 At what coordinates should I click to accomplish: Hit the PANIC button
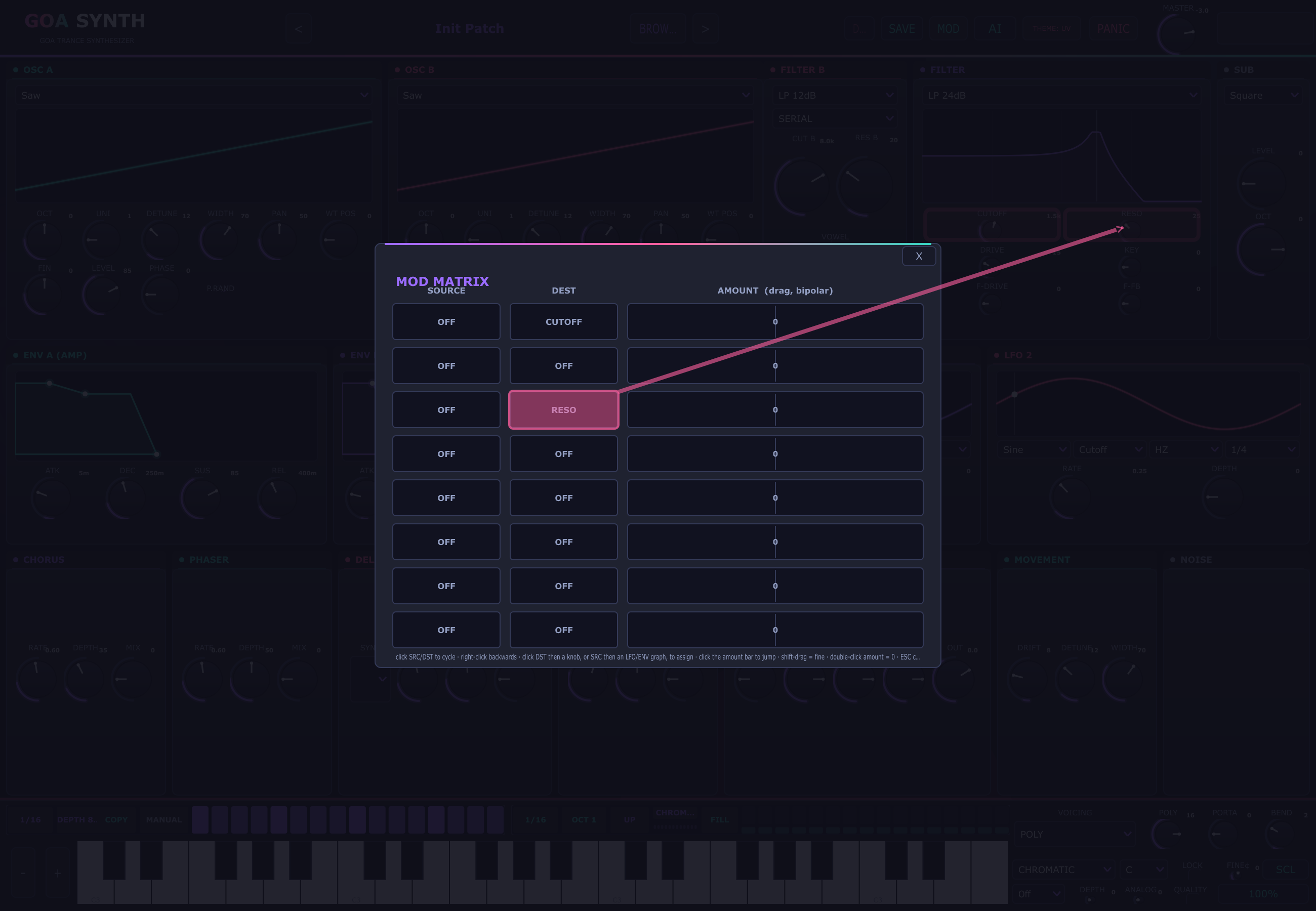[x=1113, y=28]
